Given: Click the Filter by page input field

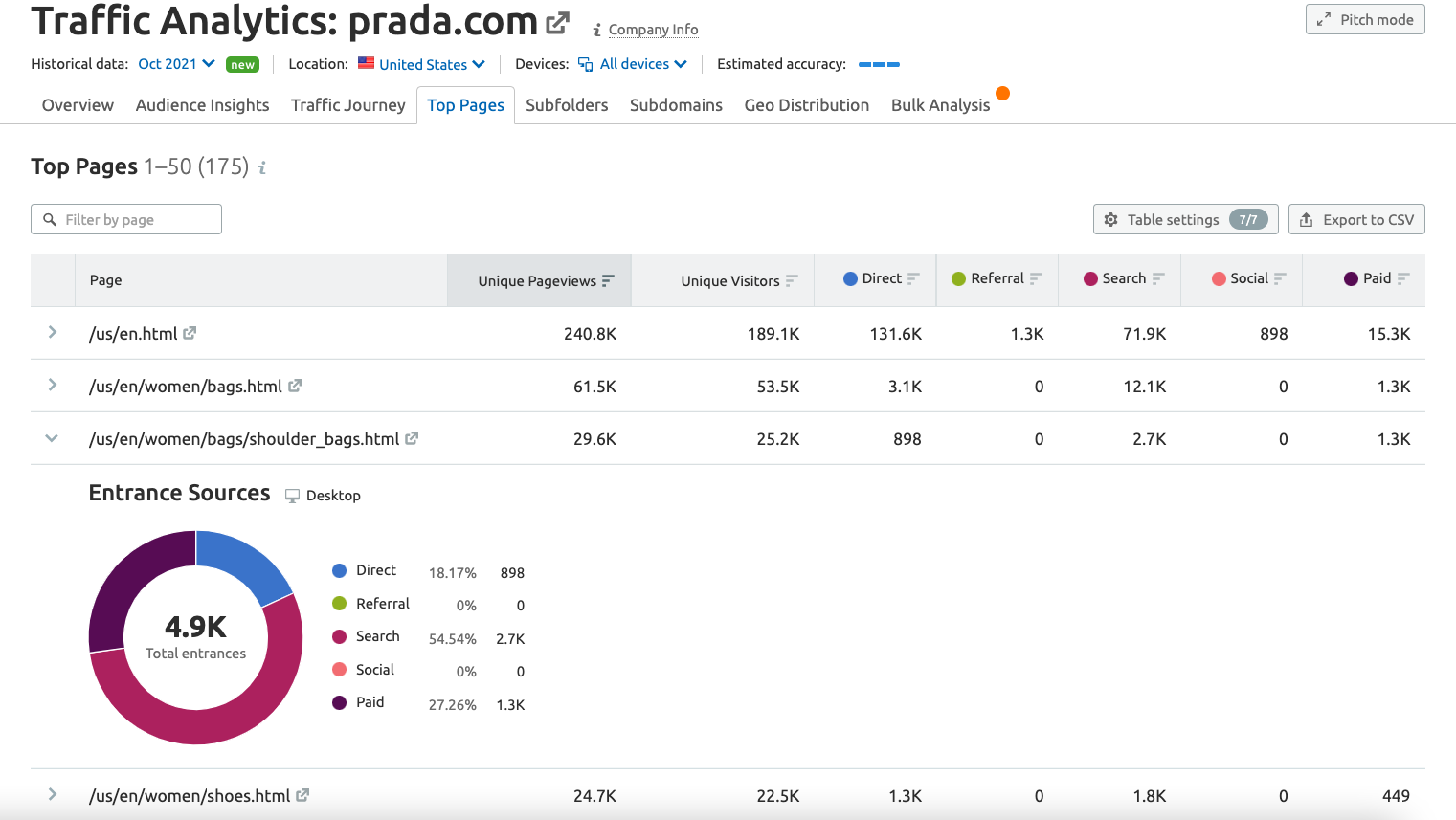Looking at the screenshot, I should click(x=126, y=219).
